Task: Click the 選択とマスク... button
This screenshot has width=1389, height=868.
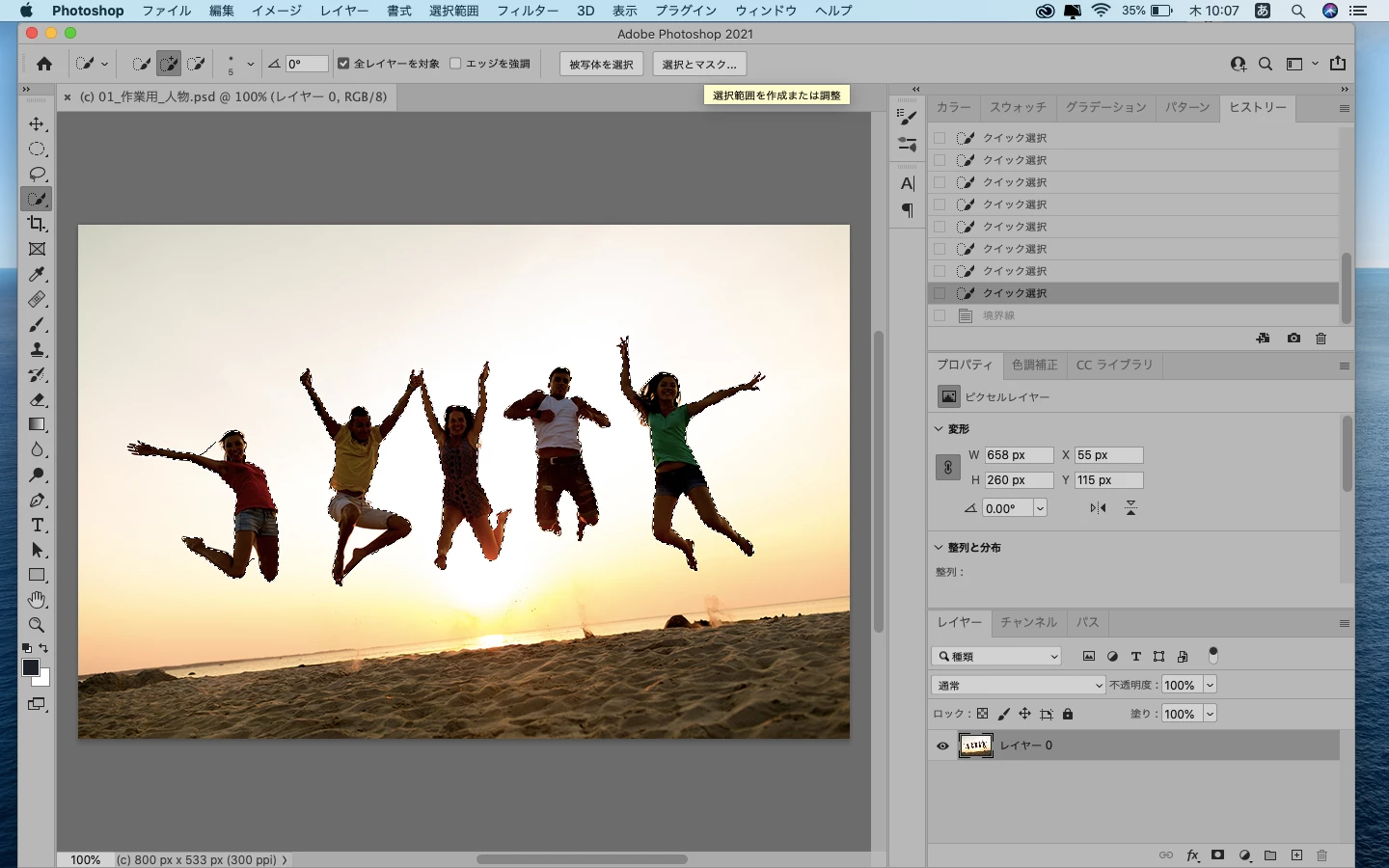Action: [x=699, y=64]
